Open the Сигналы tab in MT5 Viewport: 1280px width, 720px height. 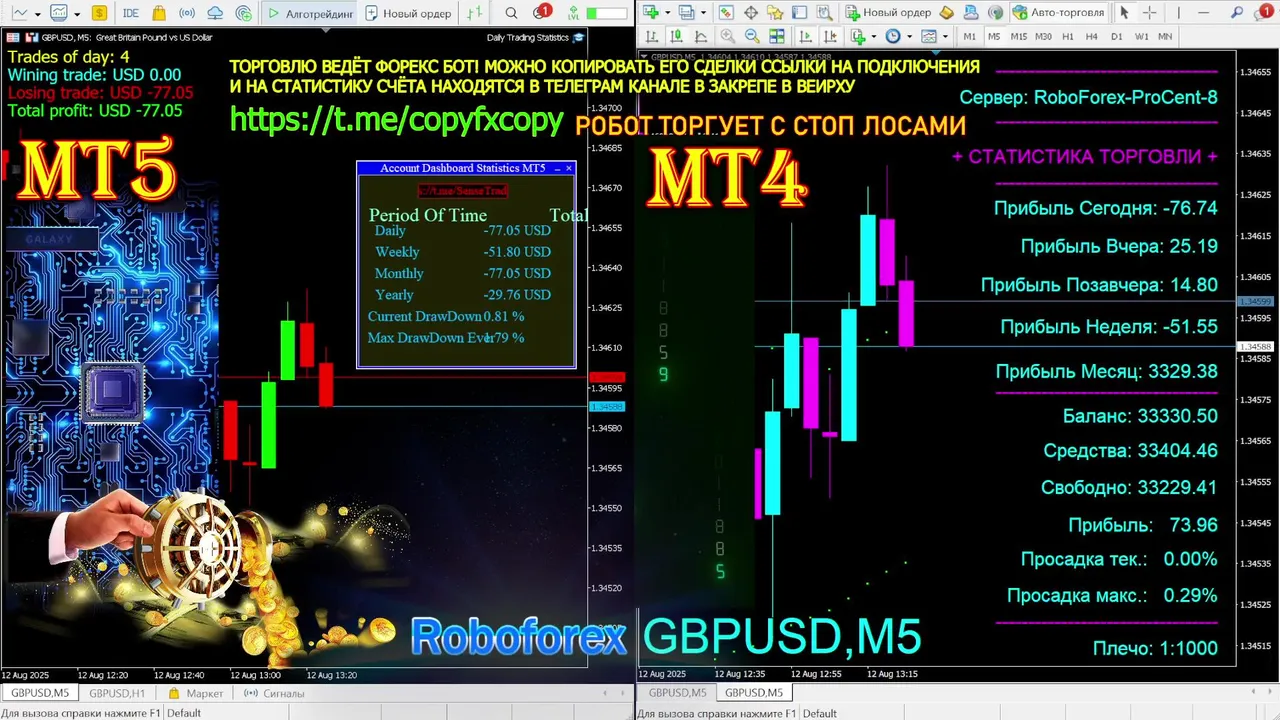tap(275, 693)
